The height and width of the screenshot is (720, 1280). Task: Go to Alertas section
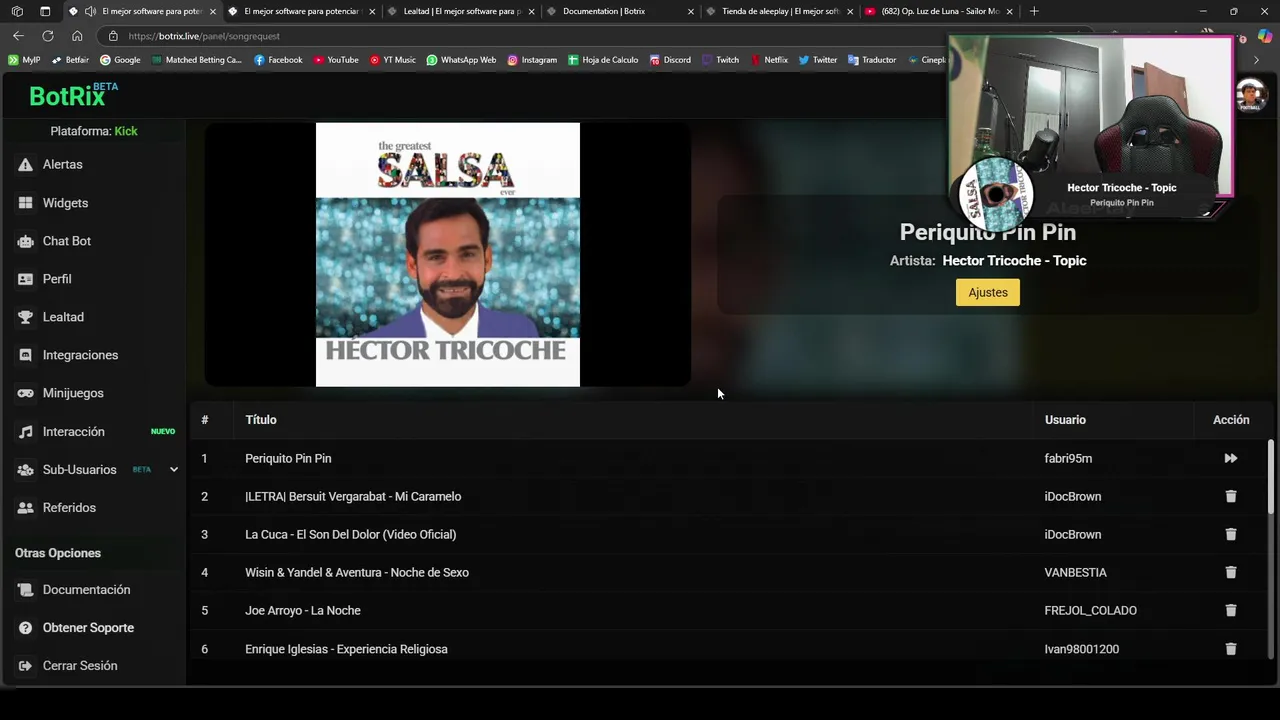(x=63, y=165)
